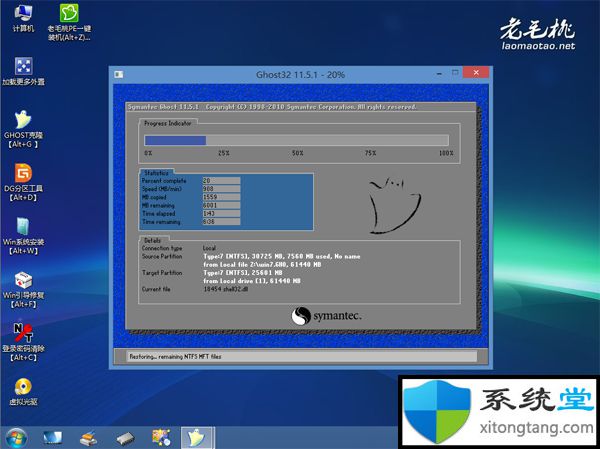This screenshot has width=600, height=449.
Task: Click the Symantec Ghost copyright header line
Action: (x=272, y=107)
